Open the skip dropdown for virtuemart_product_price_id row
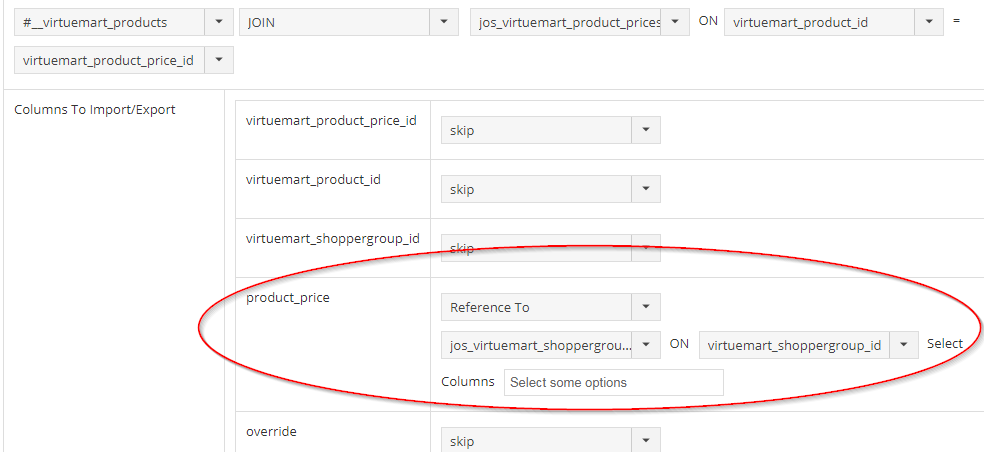This screenshot has width=984, height=452. (551, 131)
